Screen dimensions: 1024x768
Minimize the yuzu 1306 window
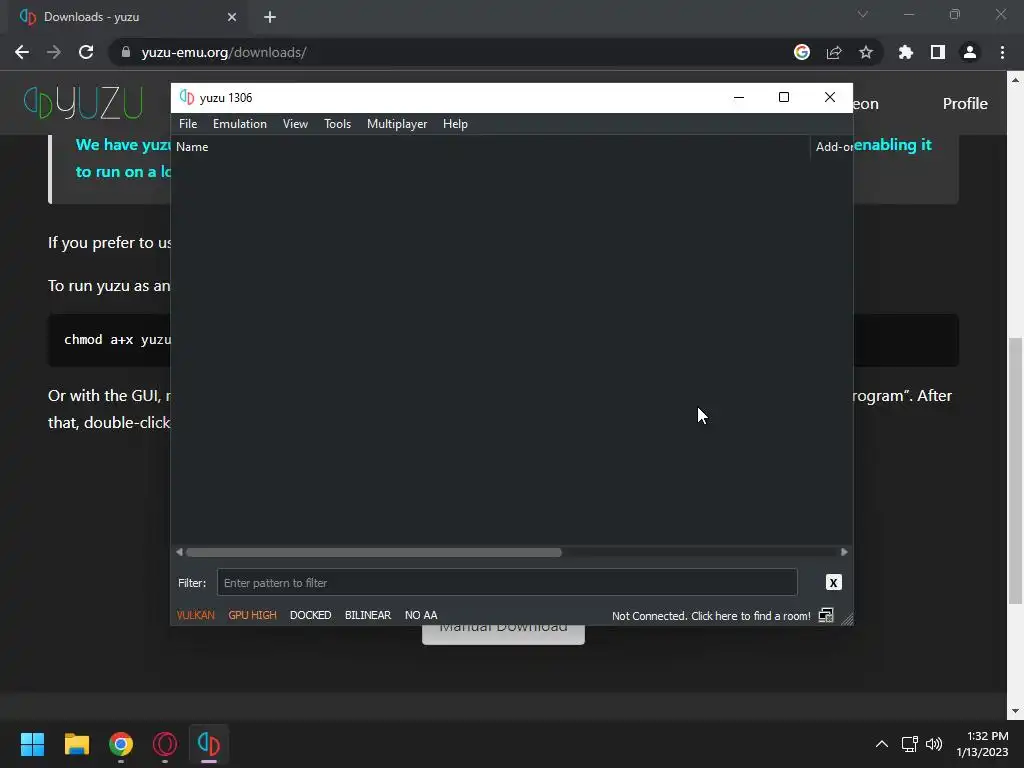tap(739, 97)
